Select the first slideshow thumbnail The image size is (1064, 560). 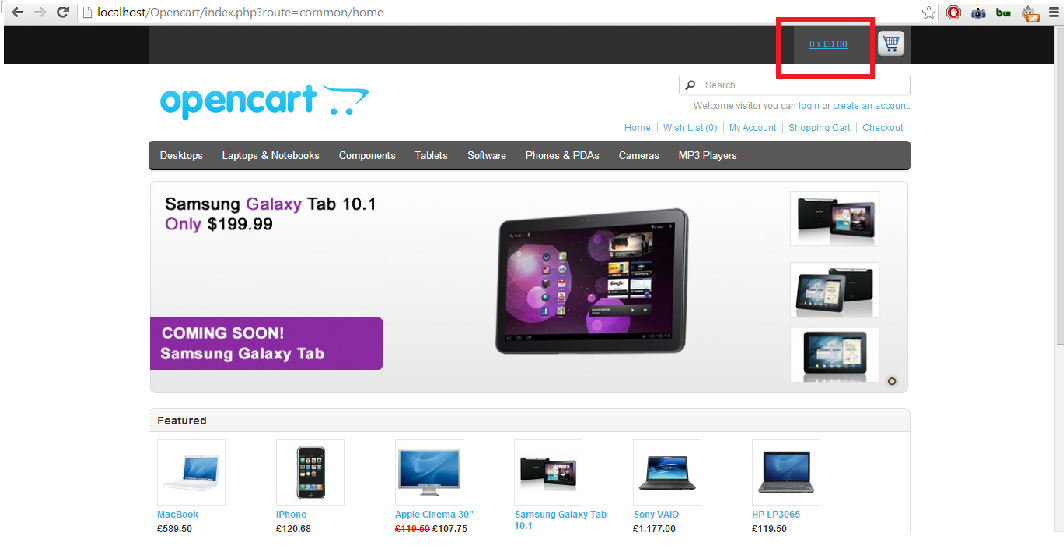pyautogui.click(x=835, y=219)
